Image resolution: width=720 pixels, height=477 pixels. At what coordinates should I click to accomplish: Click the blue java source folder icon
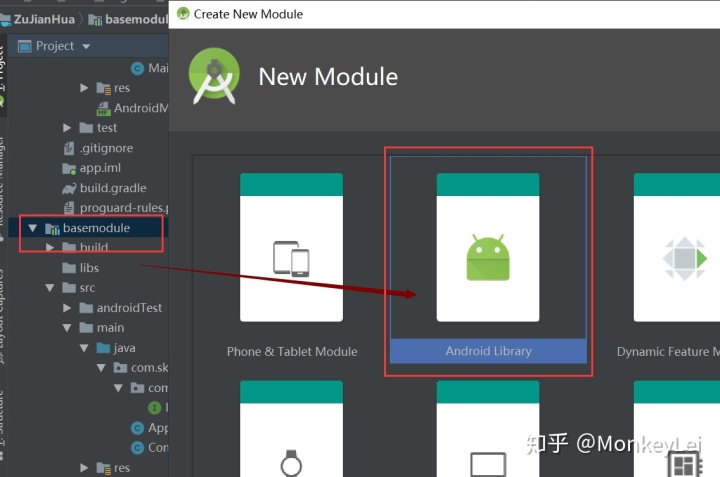tap(103, 348)
